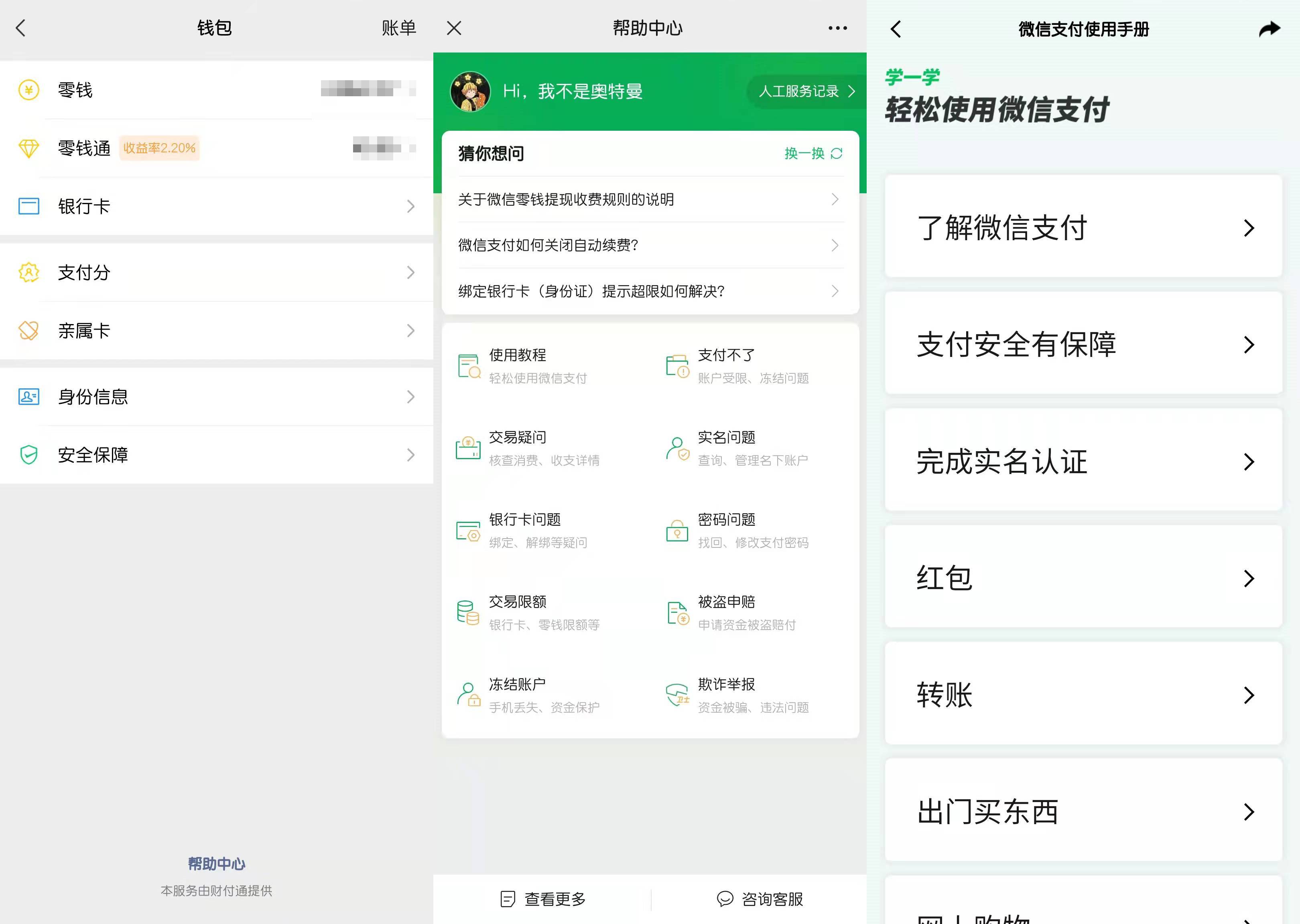Tap the share arrow in 使用手册 header
1300x924 pixels.
click(1270, 28)
